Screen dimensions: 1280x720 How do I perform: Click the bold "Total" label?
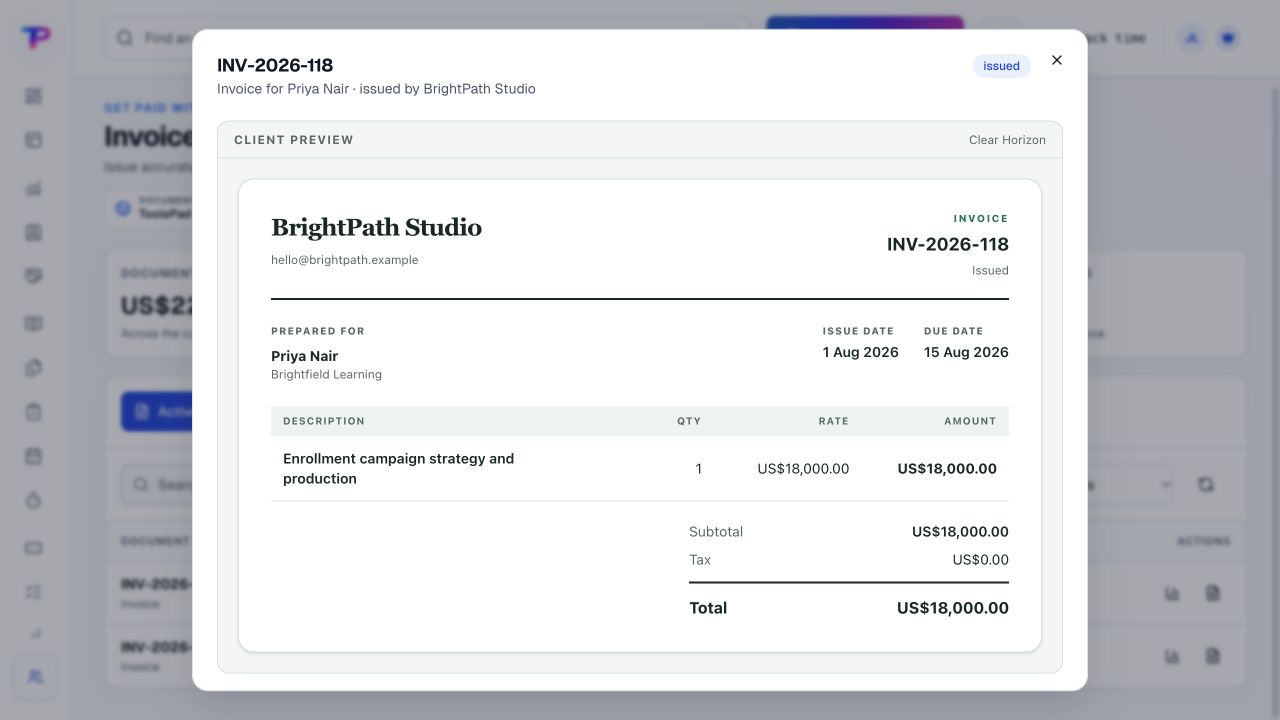click(x=708, y=608)
